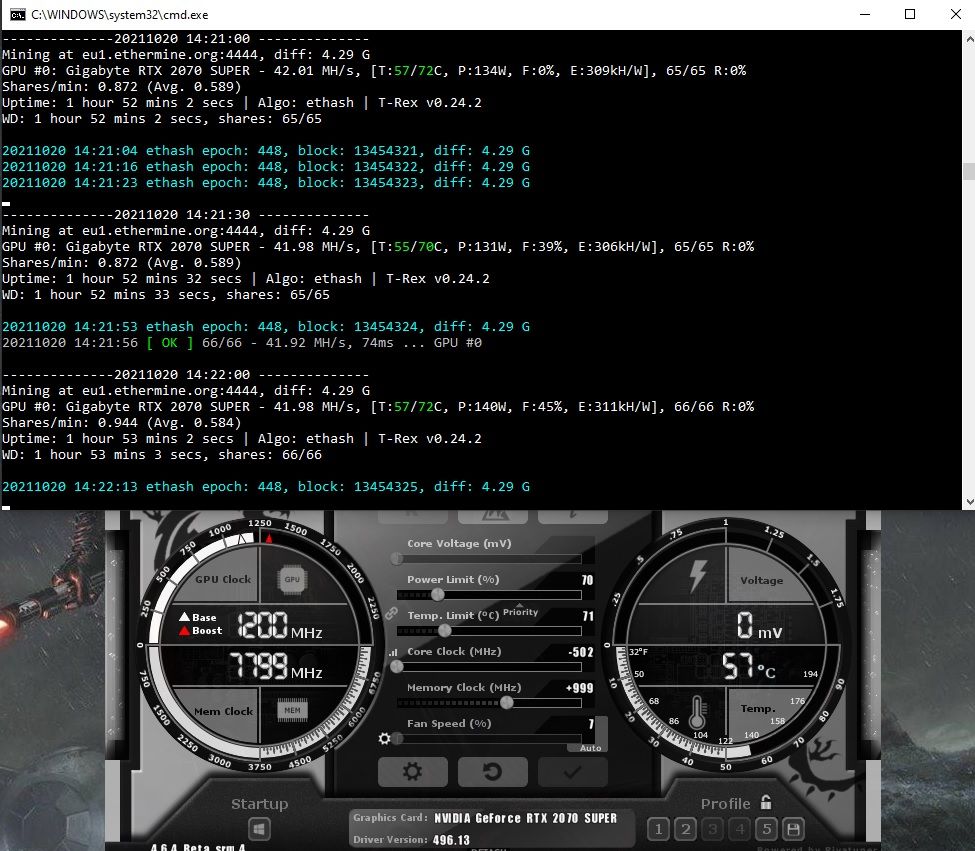Load profile slot 1
This screenshot has width=975, height=851.
tap(658, 829)
